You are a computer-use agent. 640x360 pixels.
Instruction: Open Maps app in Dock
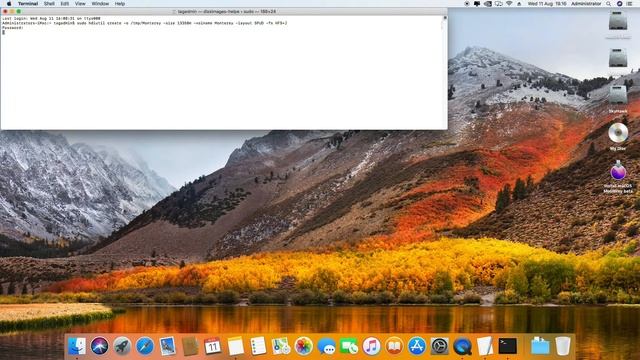tap(281, 346)
